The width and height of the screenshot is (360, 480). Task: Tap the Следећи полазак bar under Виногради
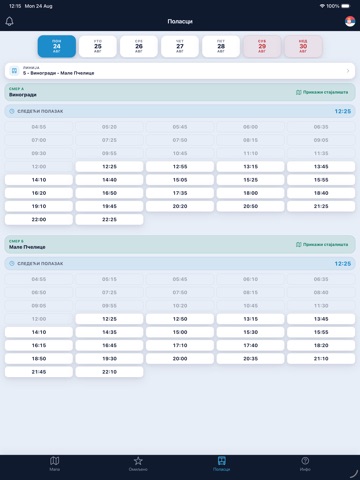[180, 111]
